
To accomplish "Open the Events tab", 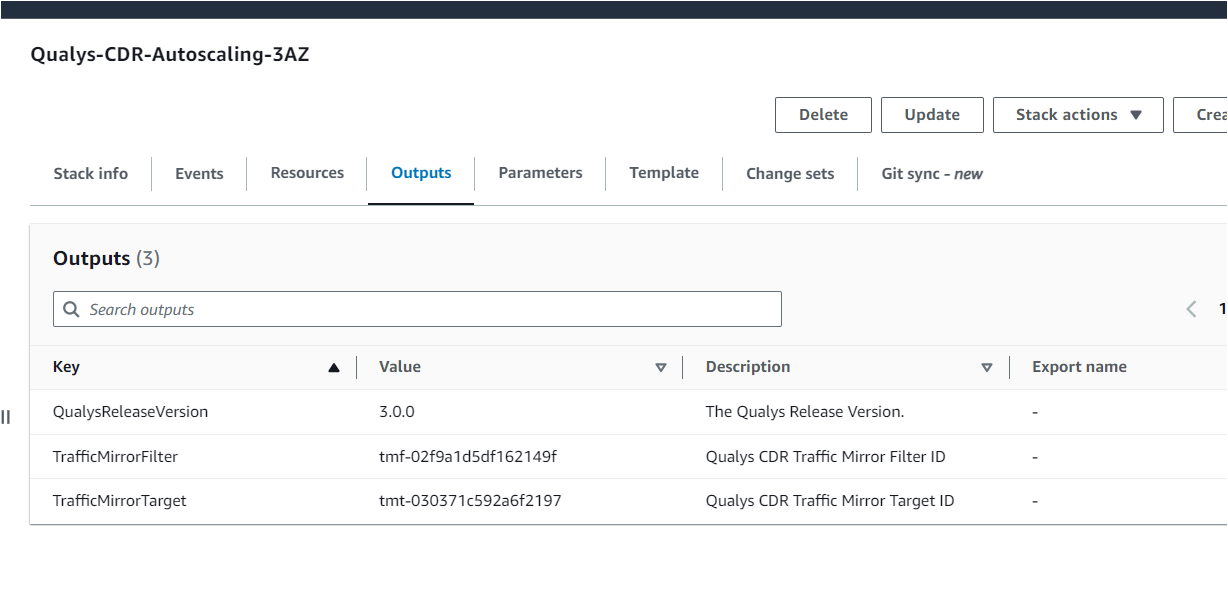I will pyautogui.click(x=199, y=173).
